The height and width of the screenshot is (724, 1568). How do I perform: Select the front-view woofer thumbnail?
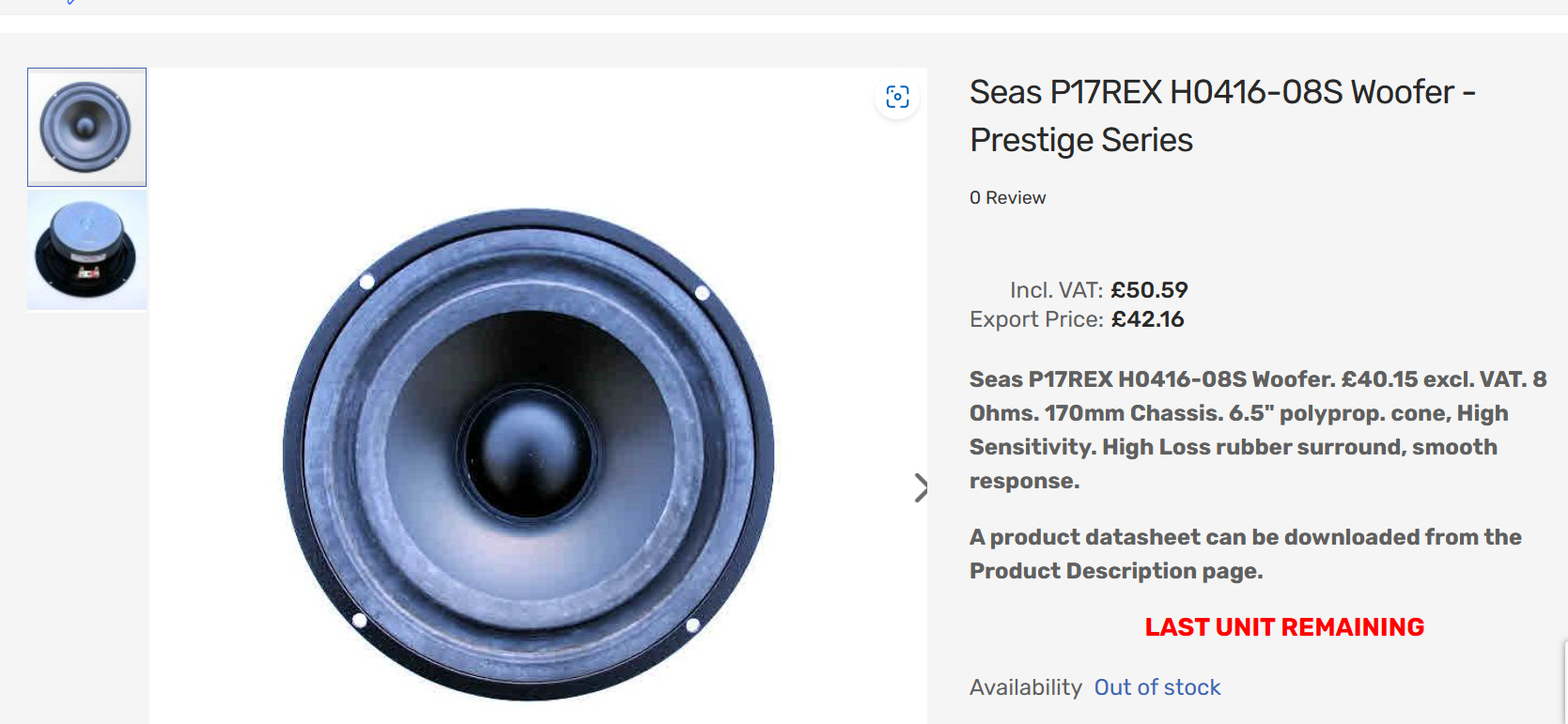pyautogui.click(x=86, y=127)
